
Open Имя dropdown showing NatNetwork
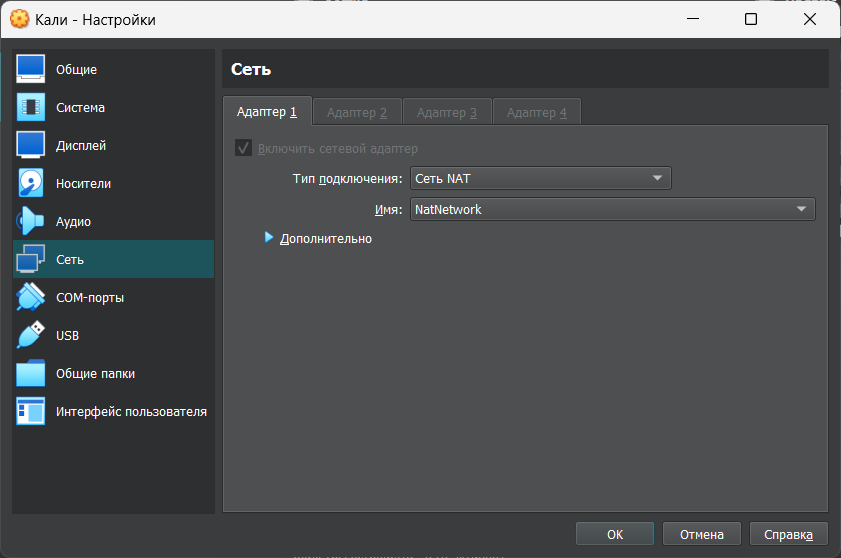(613, 209)
